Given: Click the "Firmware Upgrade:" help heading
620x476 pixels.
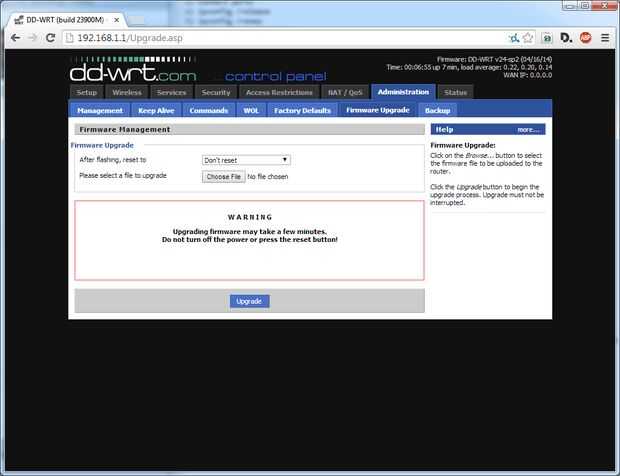Looking at the screenshot, I should click(463, 145).
